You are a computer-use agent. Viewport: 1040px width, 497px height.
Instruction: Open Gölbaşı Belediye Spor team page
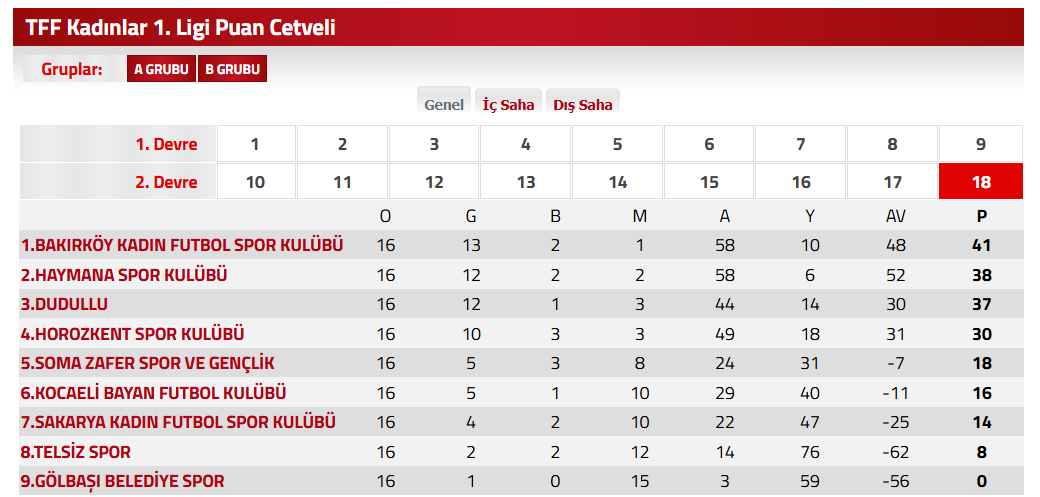click(122, 481)
